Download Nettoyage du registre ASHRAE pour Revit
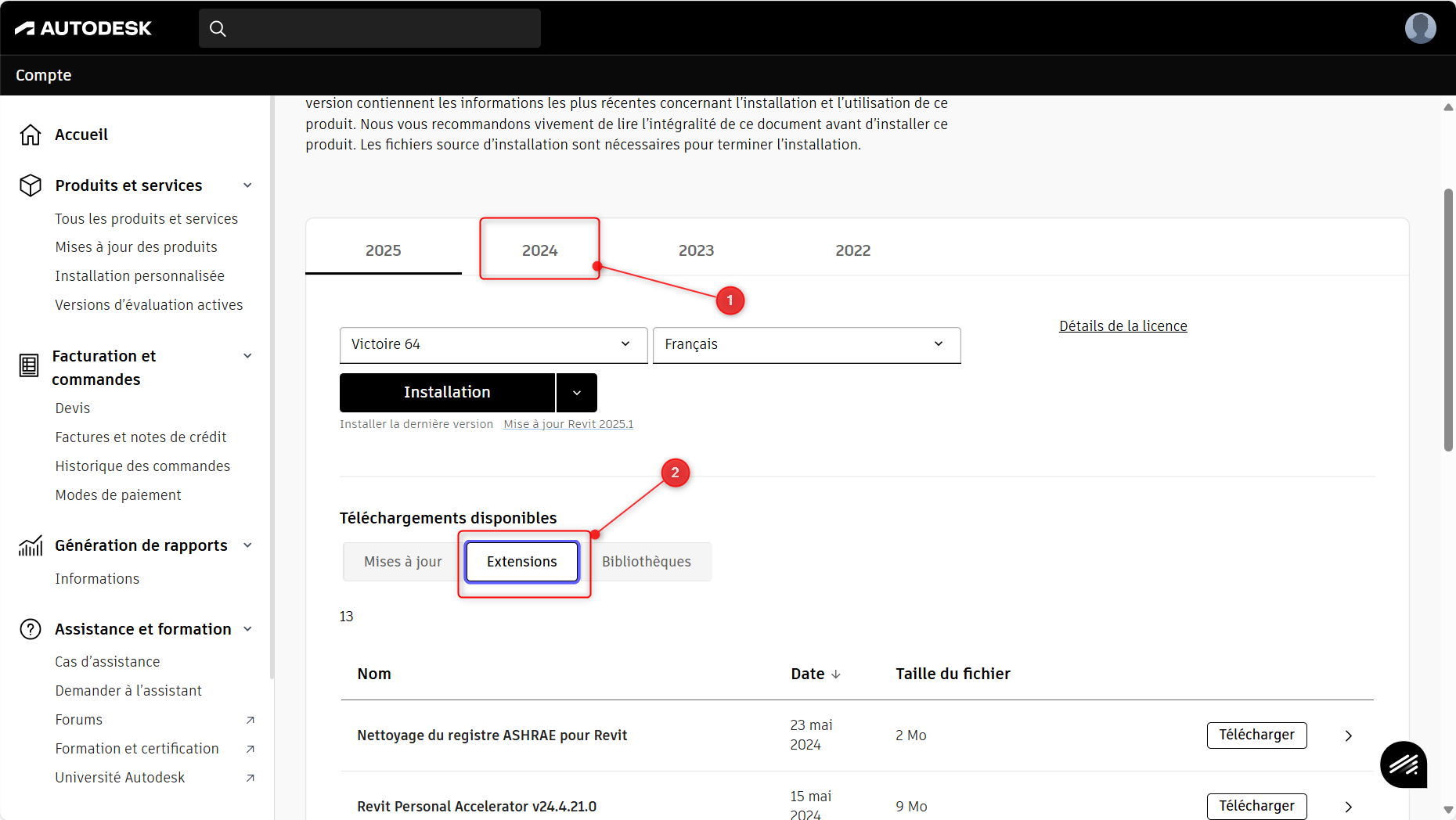Screen dimensions: 1456x820 (x=1256, y=735)
